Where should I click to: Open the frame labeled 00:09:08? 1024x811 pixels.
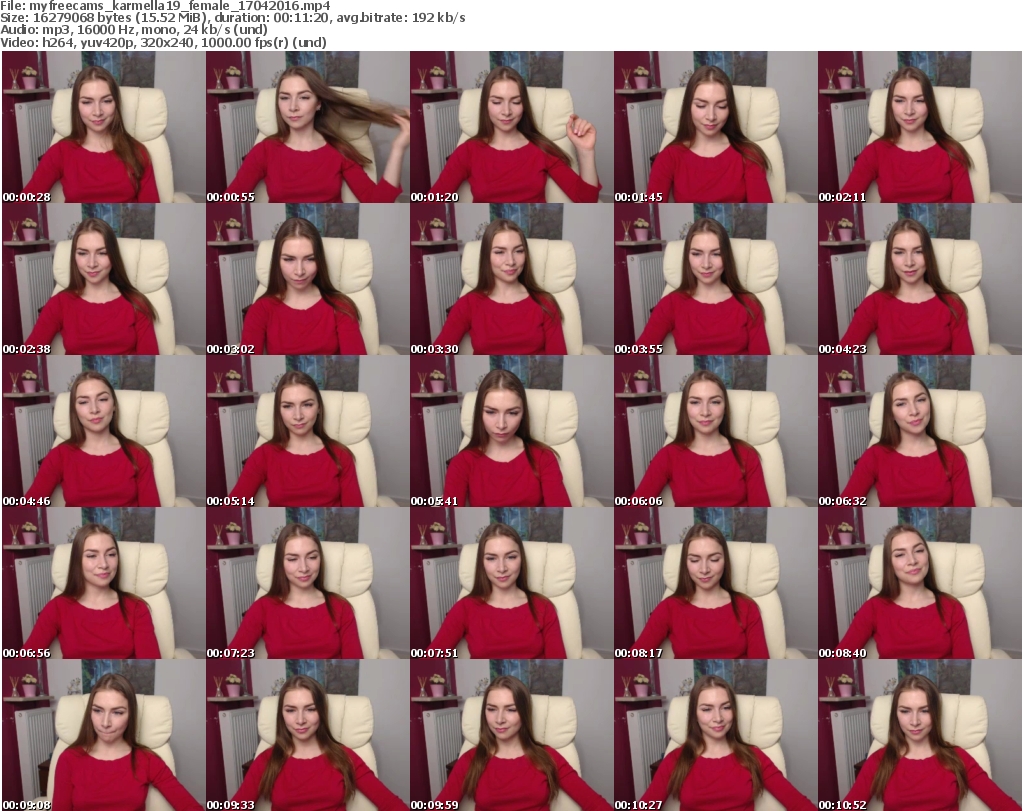[x=103, y=735]
